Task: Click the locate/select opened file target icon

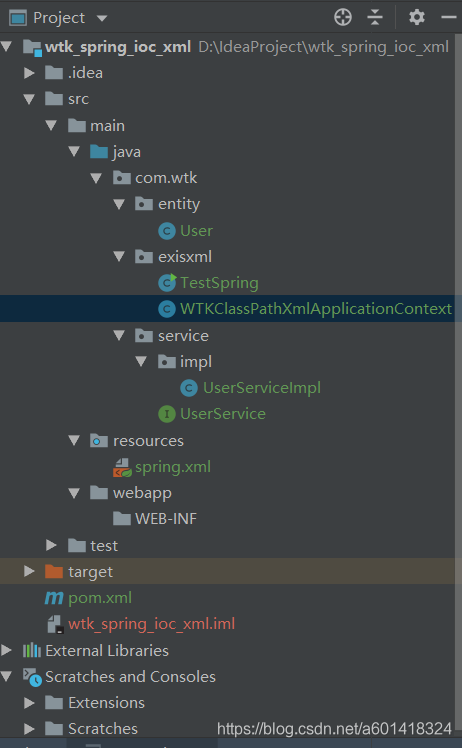Action: click(343, 17)
